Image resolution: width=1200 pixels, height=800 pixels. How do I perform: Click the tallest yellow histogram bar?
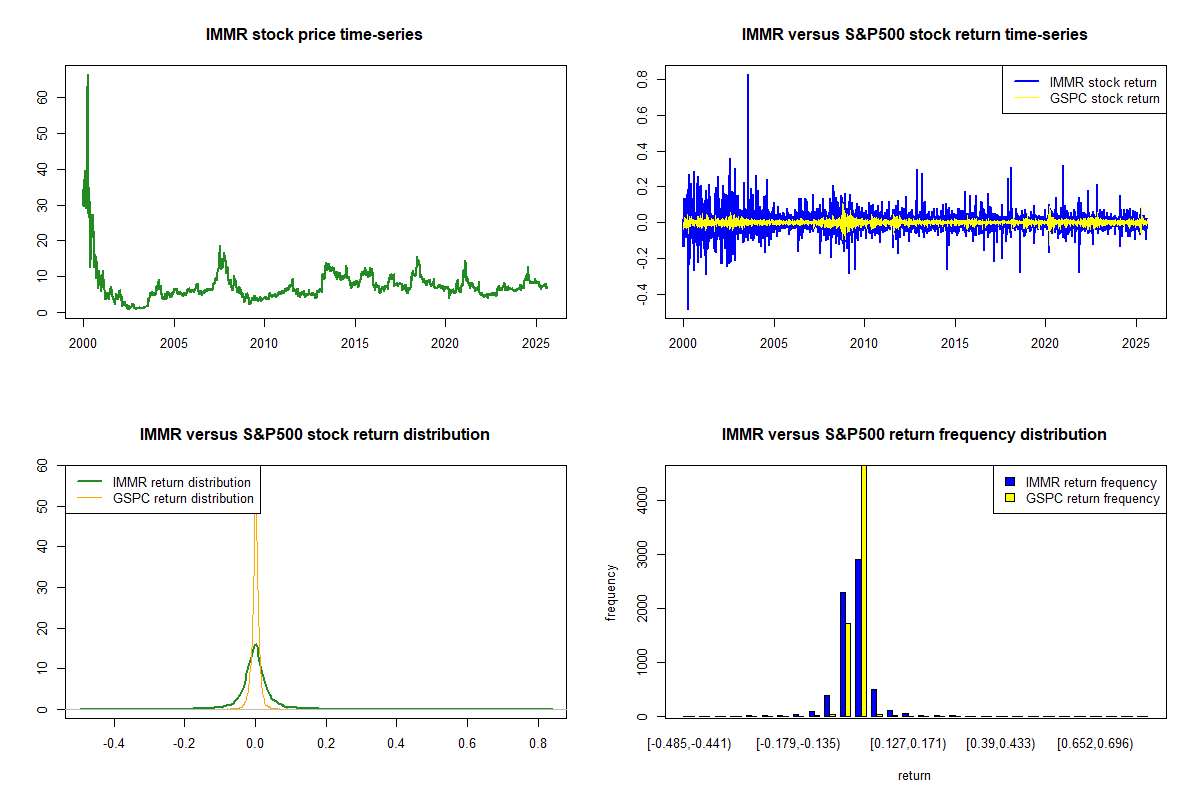click(x=863, y=600)
